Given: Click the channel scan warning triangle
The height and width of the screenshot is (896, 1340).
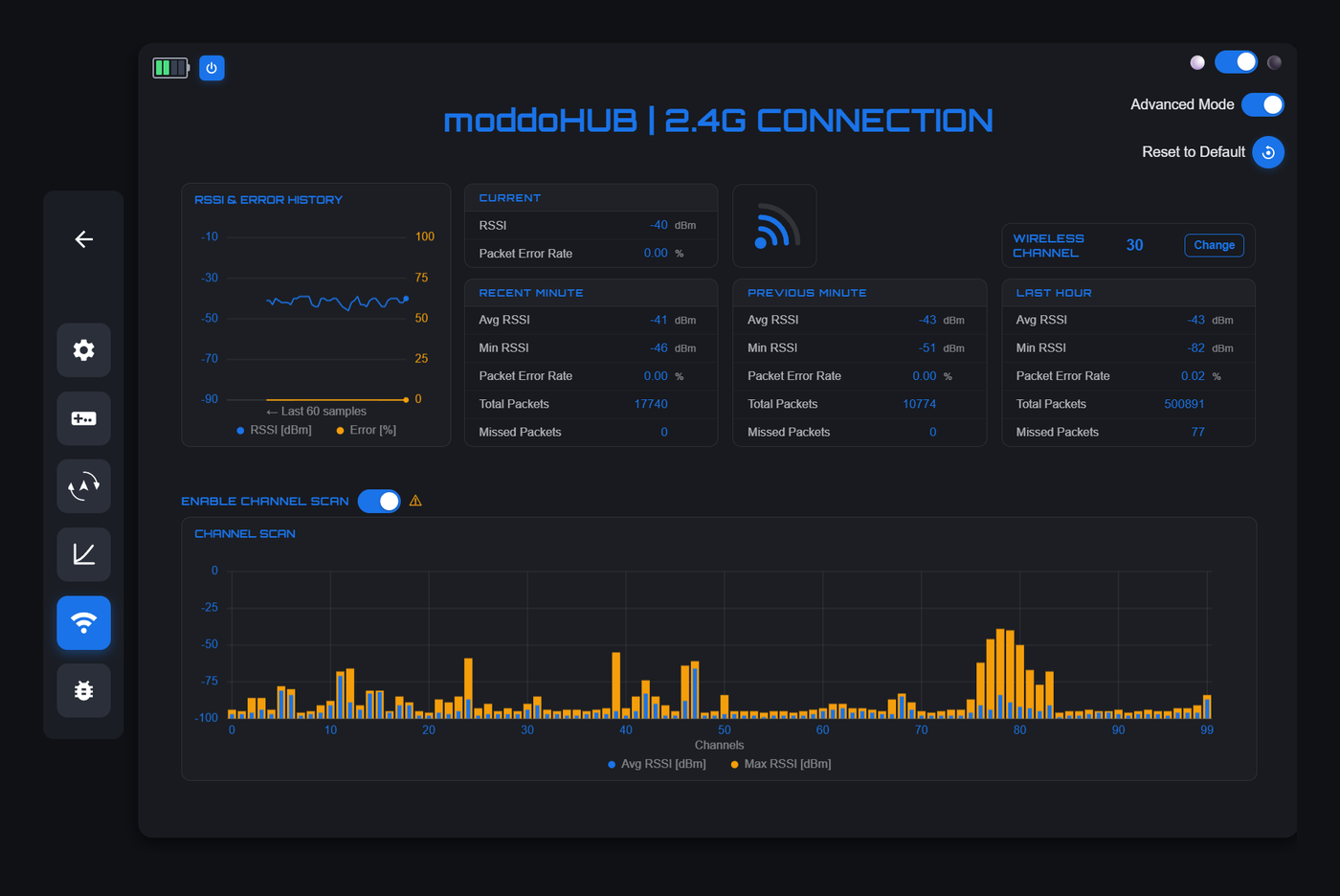Looking at the screenshot, I should pos(415,501).
